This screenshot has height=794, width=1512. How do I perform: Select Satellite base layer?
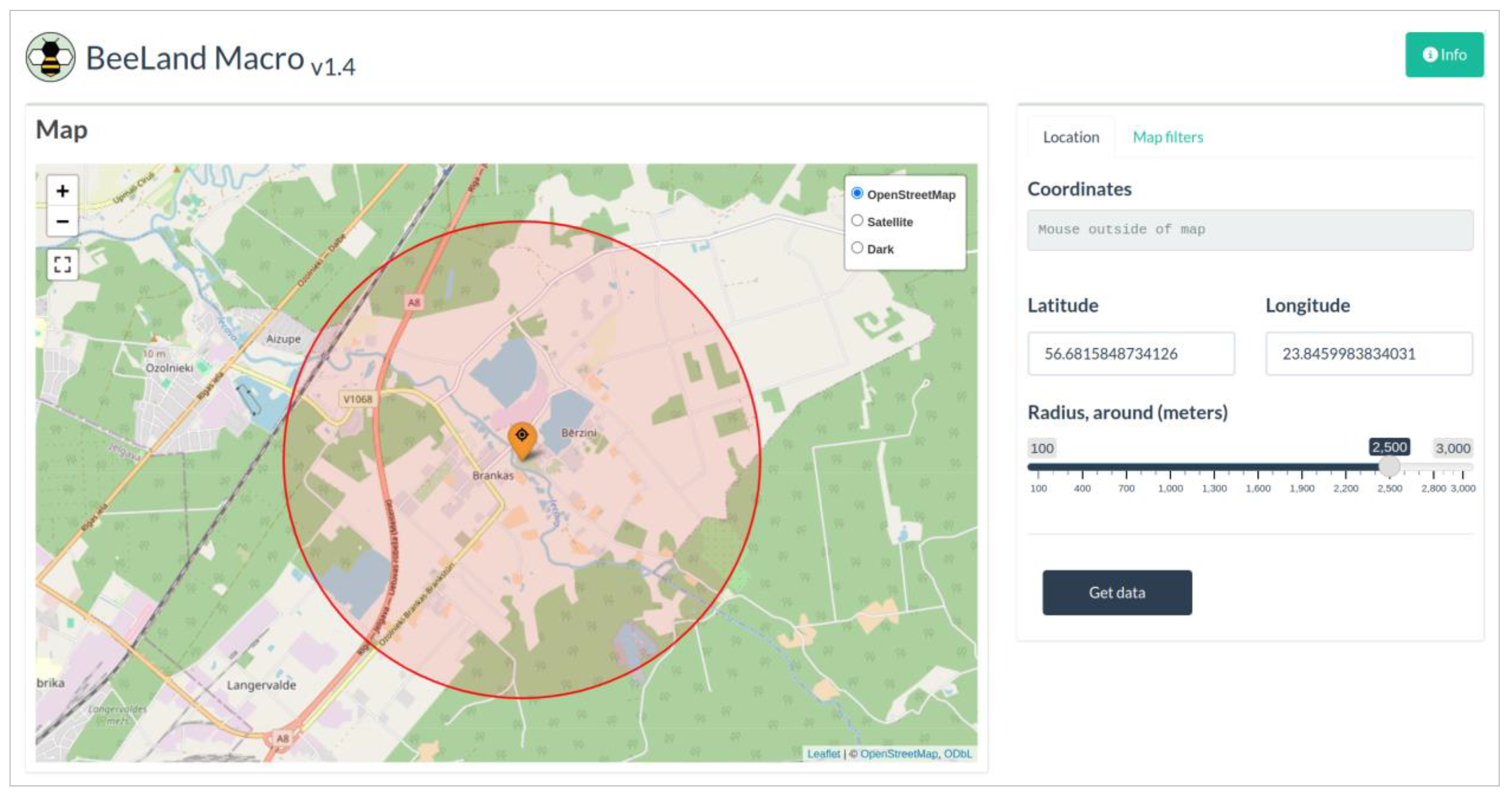coord(857,221)
